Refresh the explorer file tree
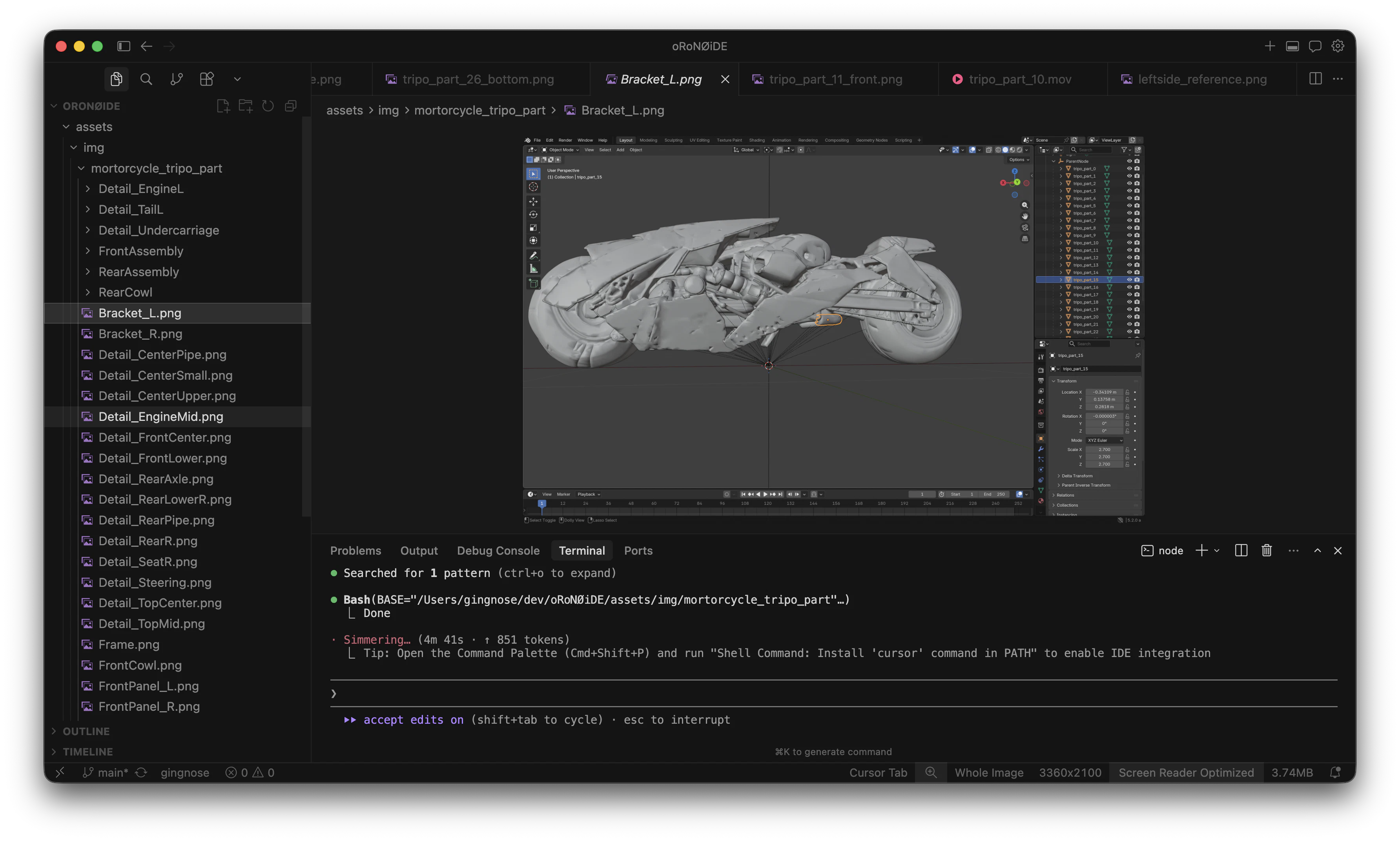The image size is (1400, 841). point(268,106)
